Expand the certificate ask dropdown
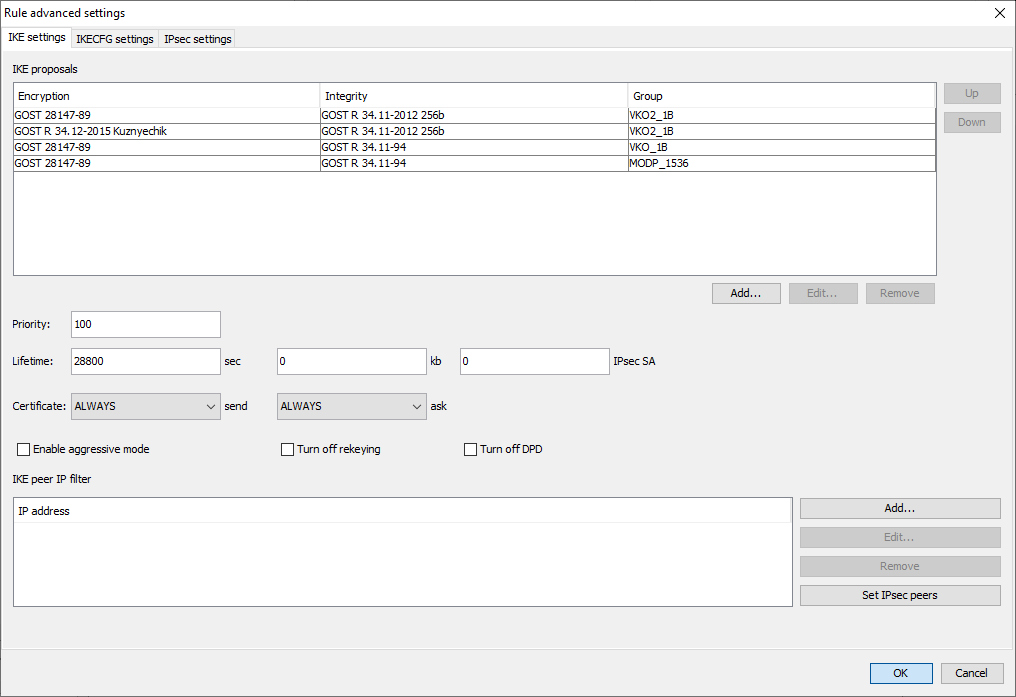The width and height of the screenshot is (1016, 697). click(352, 407)
